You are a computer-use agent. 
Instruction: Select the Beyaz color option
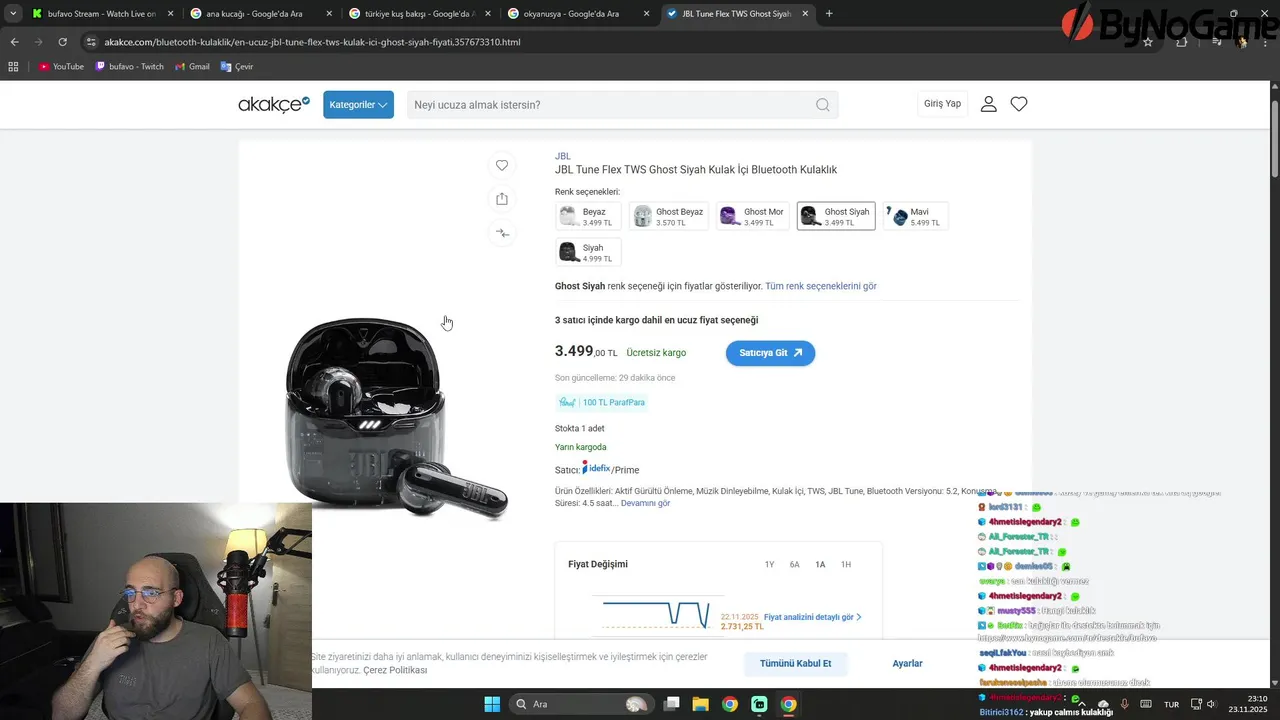(x=588, y=216)
